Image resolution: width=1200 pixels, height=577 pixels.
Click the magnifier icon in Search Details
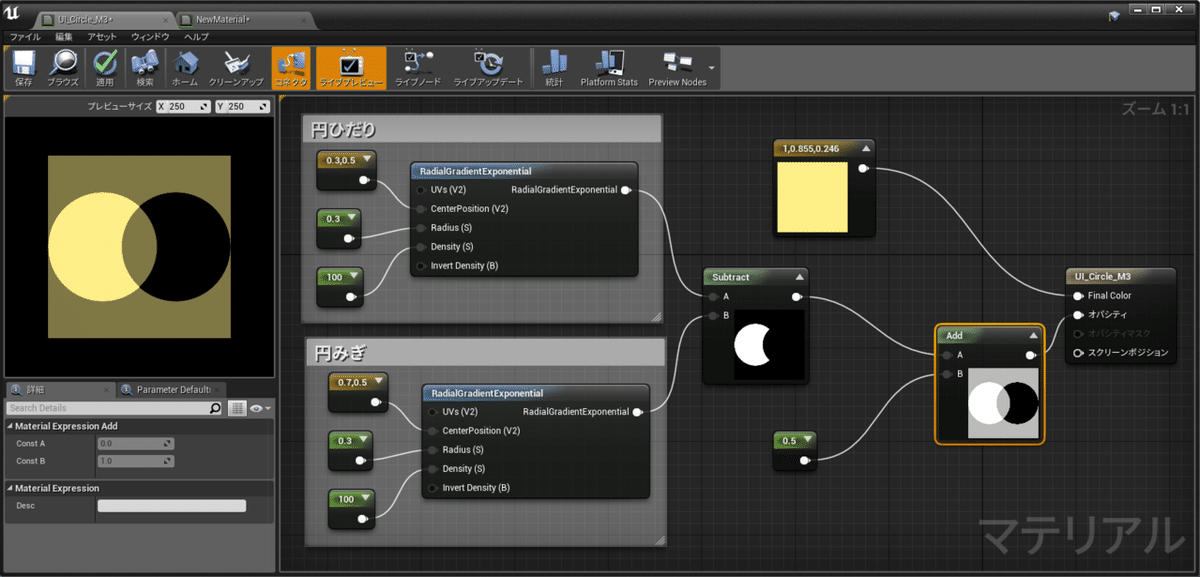[215, 408]
